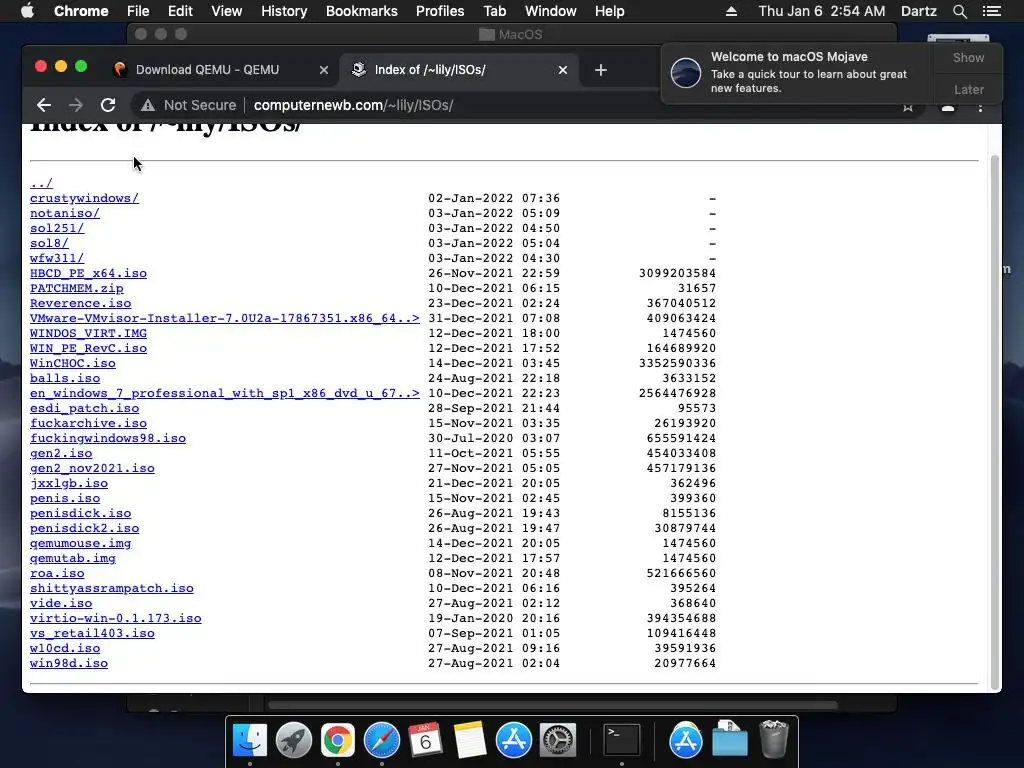
Task: Download w10cd.iso
Action: [65, 648]
